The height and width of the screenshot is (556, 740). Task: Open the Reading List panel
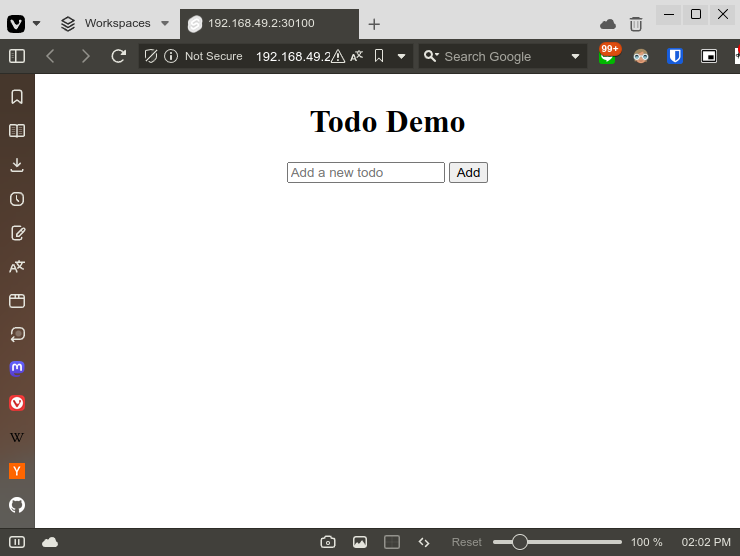pos(17,131)
